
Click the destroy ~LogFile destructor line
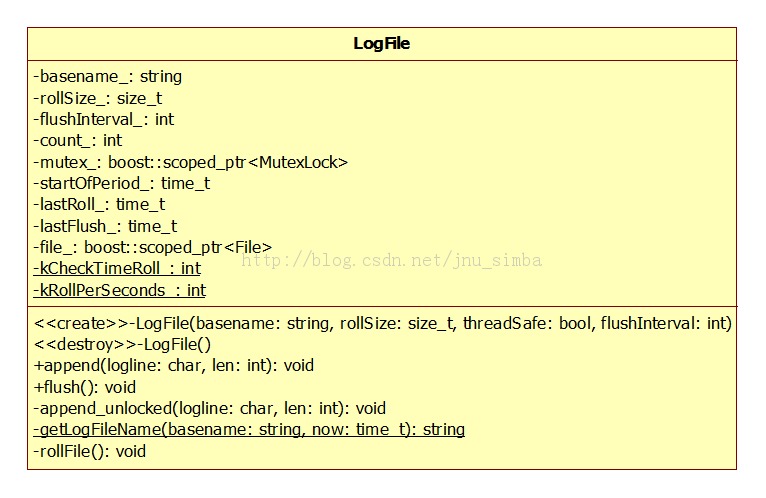click(x=122, y=344)
